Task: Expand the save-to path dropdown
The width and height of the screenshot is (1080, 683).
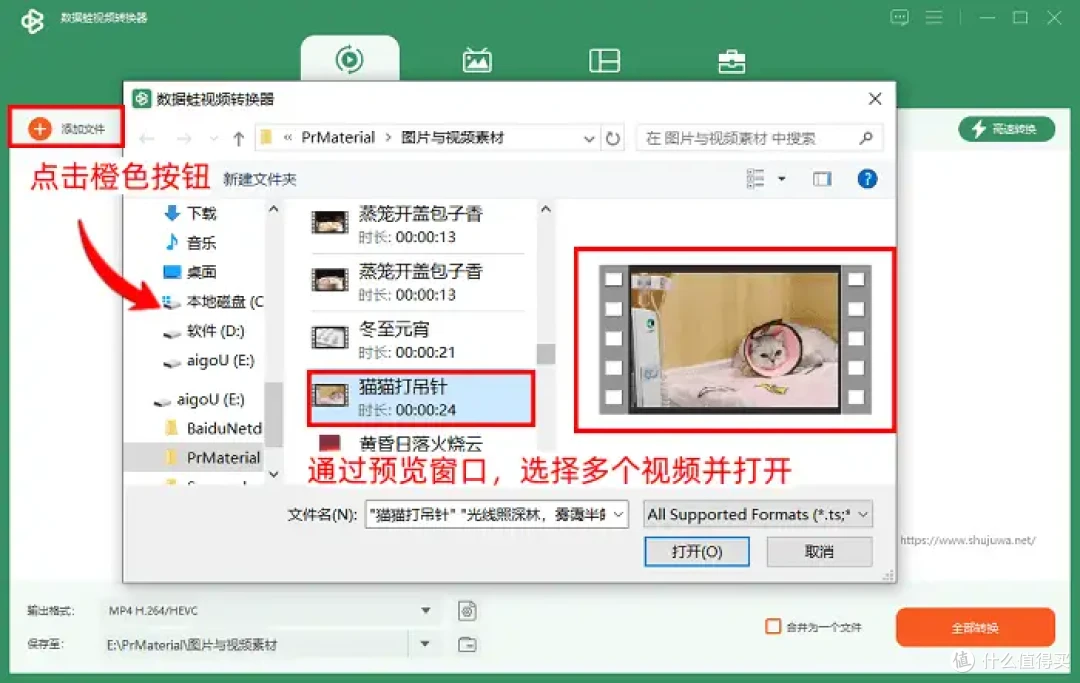Action: [425, 644]
